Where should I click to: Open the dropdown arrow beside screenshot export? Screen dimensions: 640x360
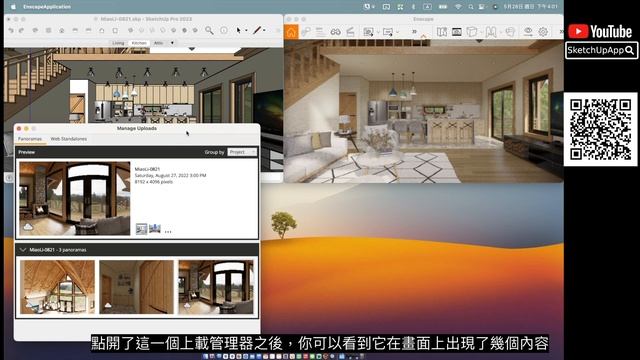[x=378, y=32]
